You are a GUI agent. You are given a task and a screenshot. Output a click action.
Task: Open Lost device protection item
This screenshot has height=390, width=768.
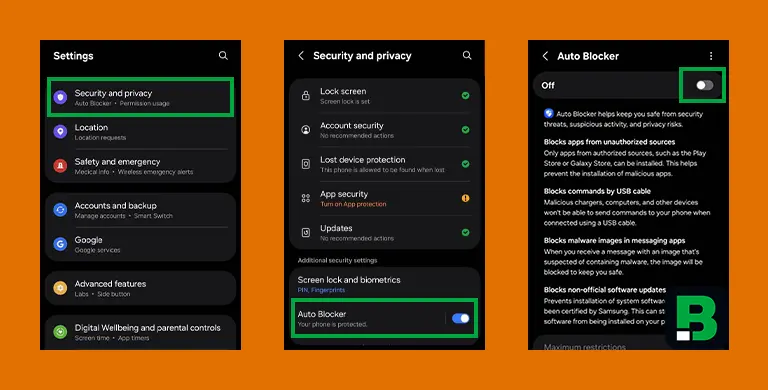(x=384, y=164)
